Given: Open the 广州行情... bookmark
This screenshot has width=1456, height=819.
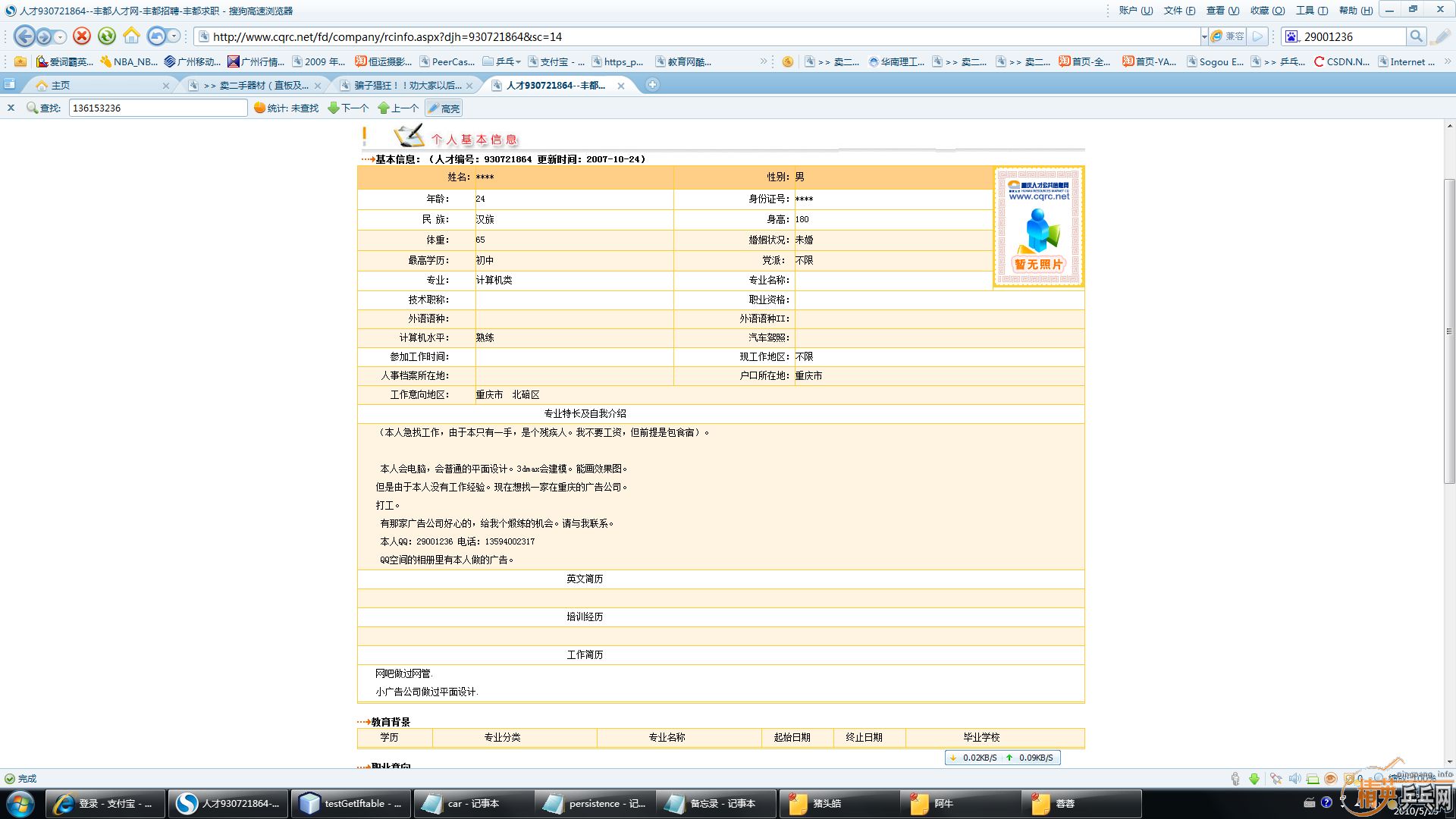Looking at the screenshot, I should tap(256, 61).
